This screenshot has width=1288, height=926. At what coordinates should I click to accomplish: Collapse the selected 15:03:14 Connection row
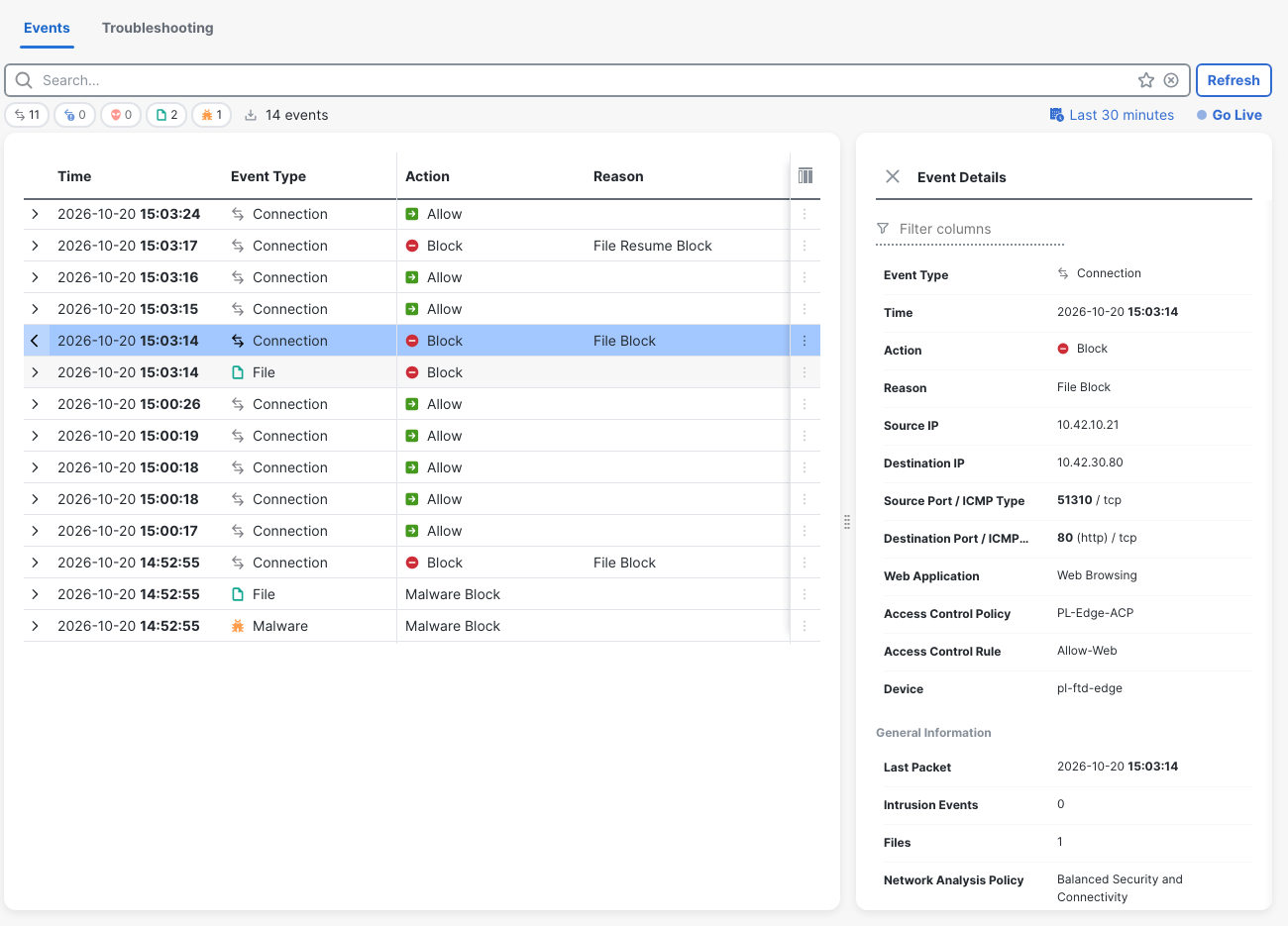[35, 341]
